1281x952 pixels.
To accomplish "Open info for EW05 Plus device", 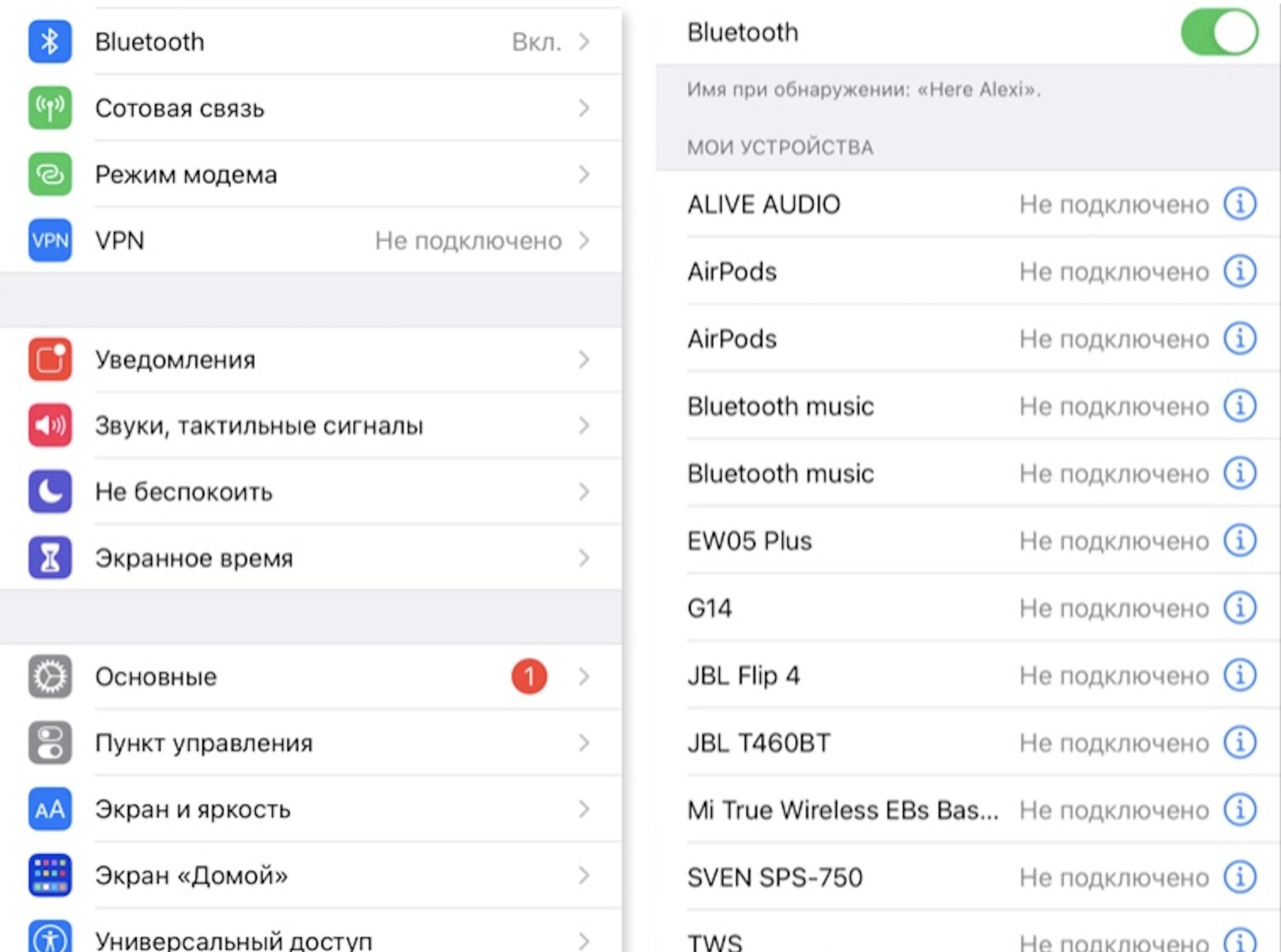I will point(1240,540).
